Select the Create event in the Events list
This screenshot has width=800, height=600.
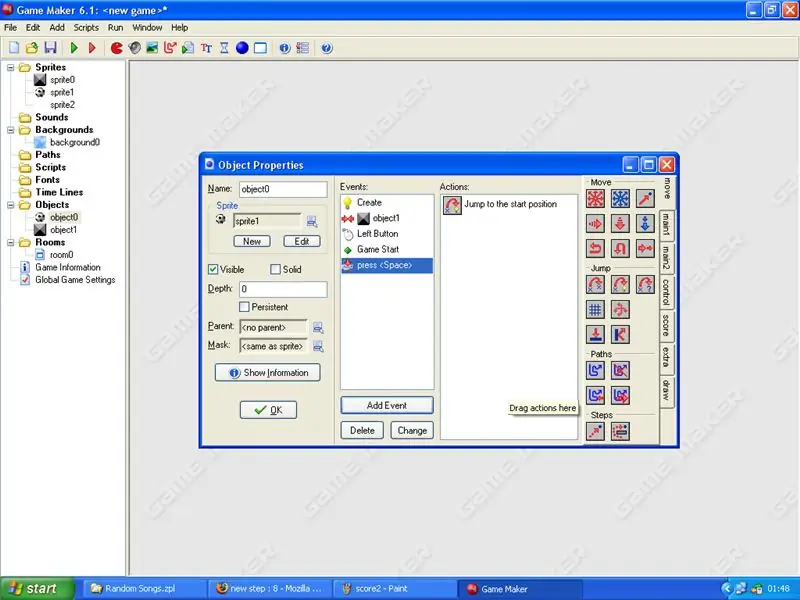point(387,203)
